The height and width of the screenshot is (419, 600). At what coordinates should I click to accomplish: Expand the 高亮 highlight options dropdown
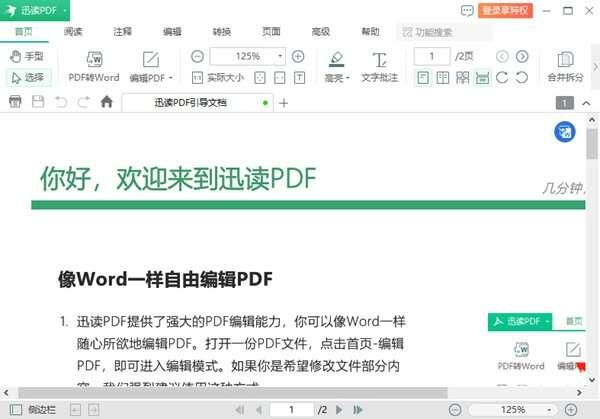point(348,78)
